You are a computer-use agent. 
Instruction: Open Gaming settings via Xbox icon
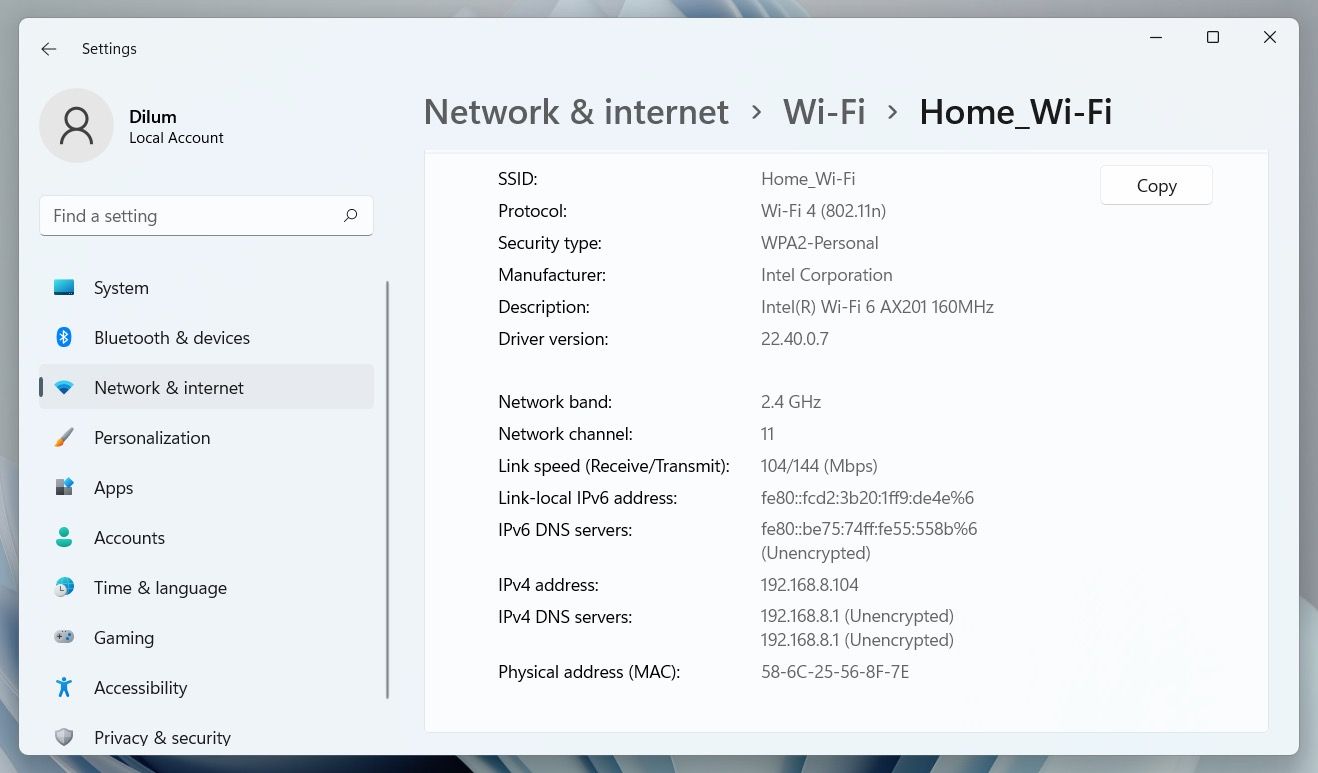click(x=64, y=637)
